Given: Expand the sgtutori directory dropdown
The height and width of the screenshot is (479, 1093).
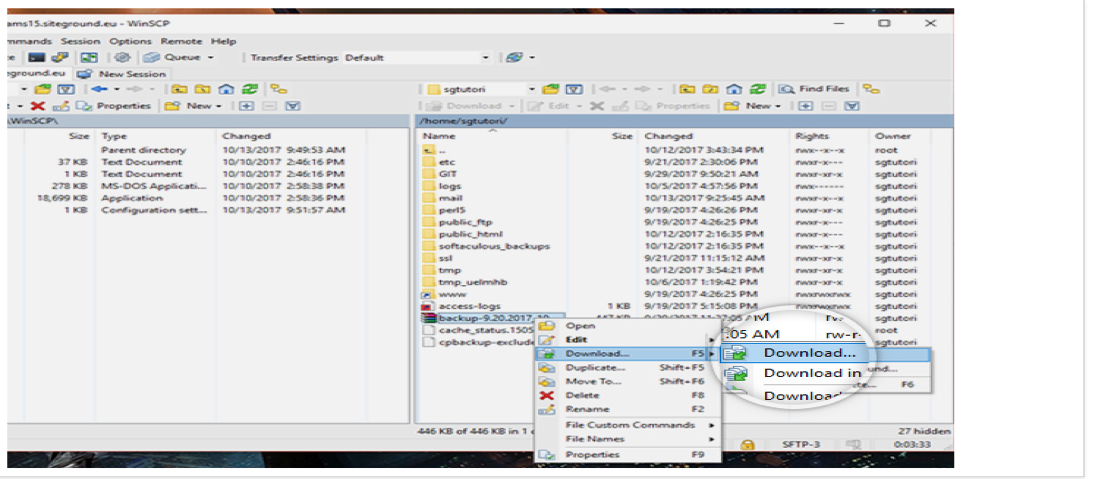Looking at the screenshot, I should [x=533, y=89].
